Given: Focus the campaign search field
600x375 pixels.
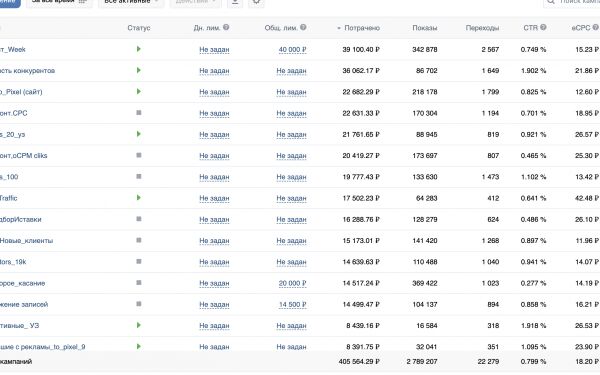Looking at the screenshot, I should [572, 2].
